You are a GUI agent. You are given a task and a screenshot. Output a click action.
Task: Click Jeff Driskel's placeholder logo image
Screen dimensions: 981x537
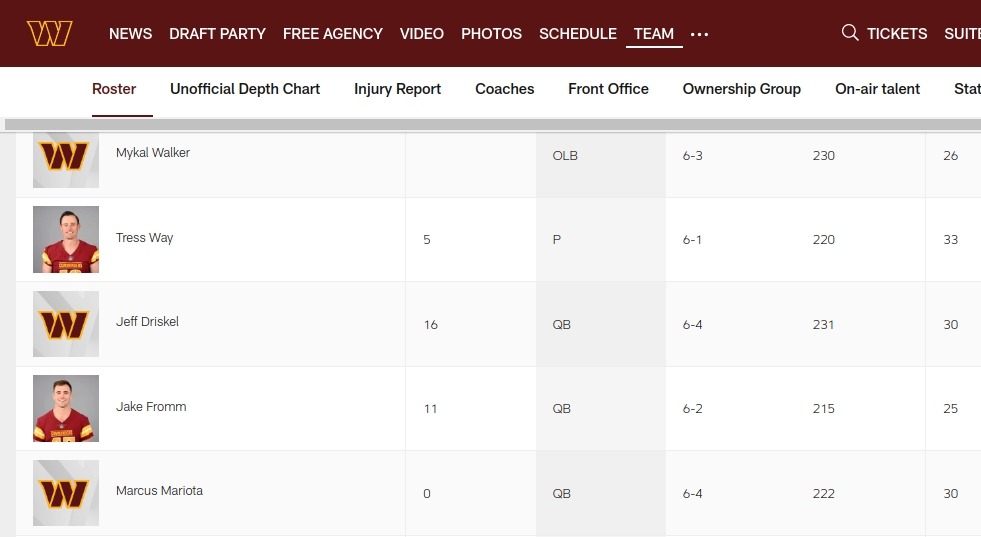[66, 324]
